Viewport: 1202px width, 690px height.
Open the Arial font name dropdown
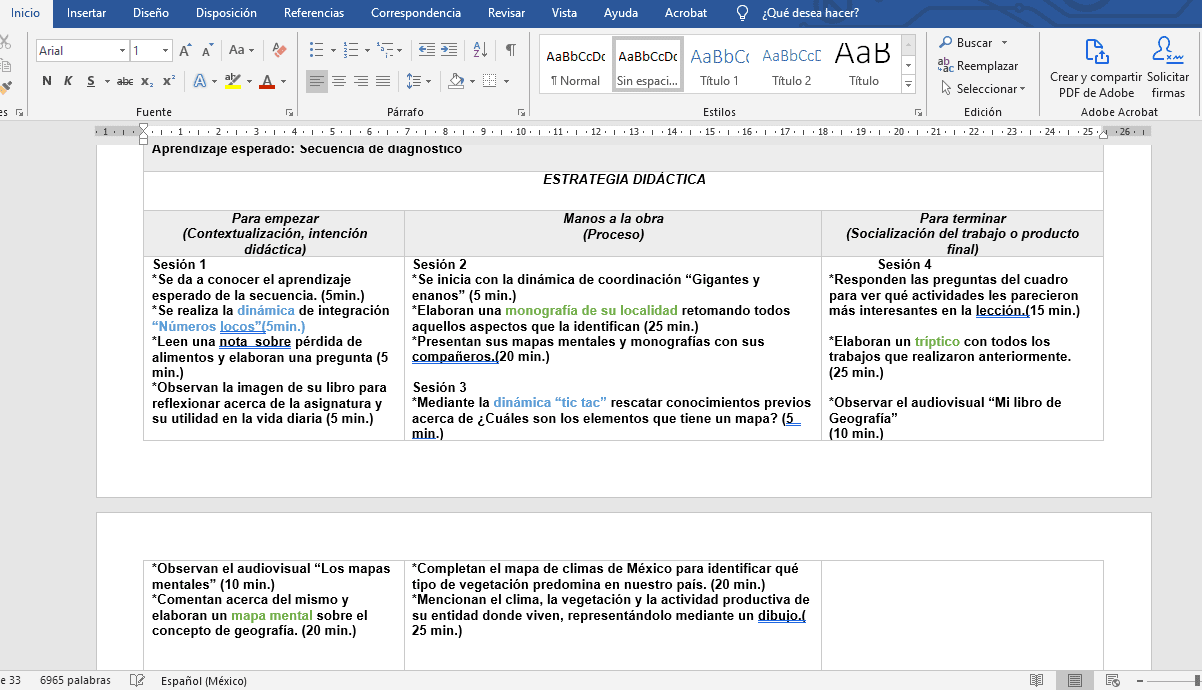[123, 50]
